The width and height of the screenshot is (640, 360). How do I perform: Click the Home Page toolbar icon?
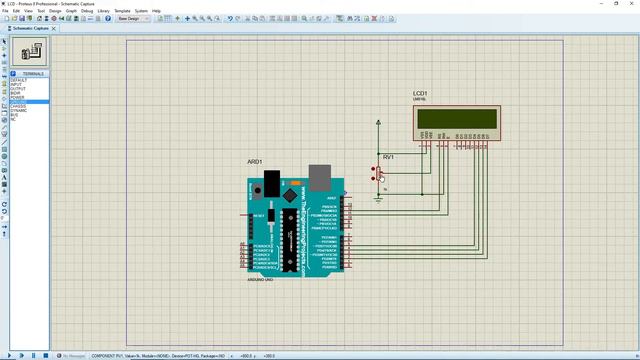click(x=39, y=19)
